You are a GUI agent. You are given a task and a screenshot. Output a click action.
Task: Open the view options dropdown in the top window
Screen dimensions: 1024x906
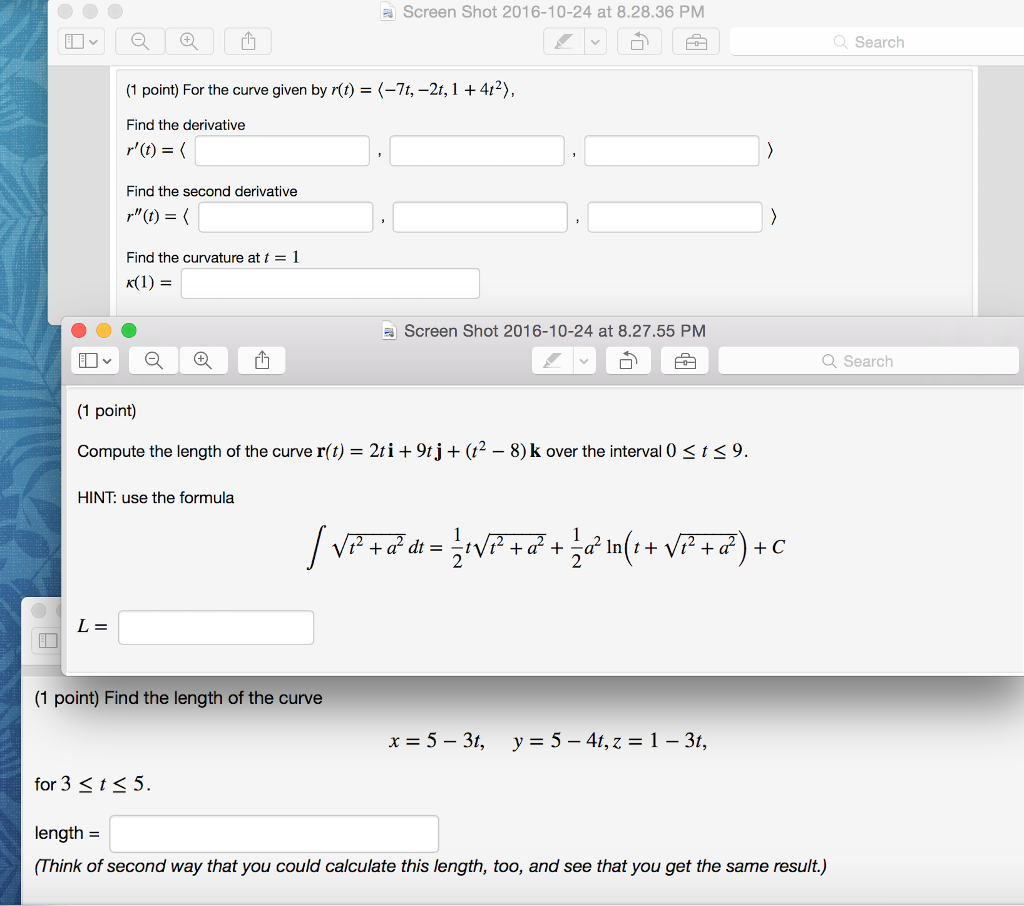[92, 41]
